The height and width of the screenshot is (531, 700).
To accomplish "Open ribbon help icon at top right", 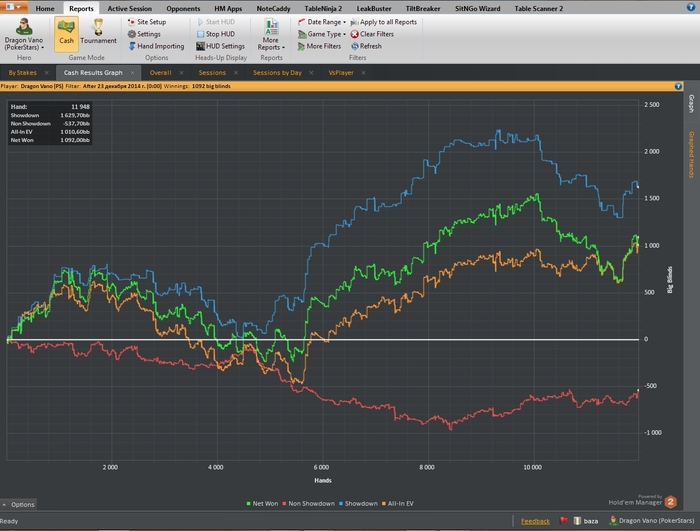I will pyautogui.click(x=690, y=7).
